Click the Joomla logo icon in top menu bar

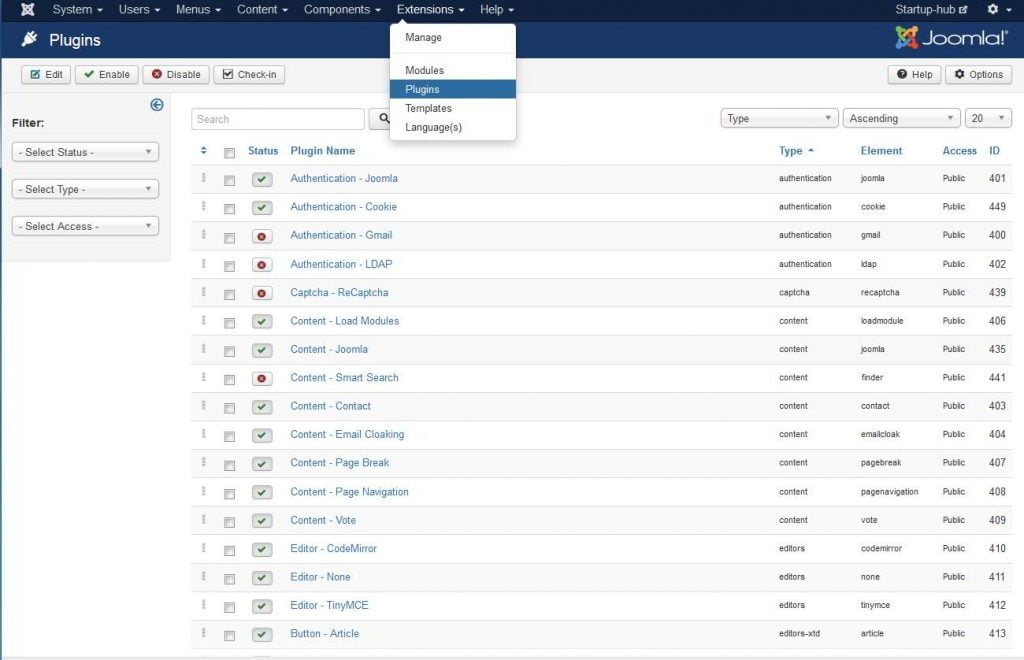(28, 10)
